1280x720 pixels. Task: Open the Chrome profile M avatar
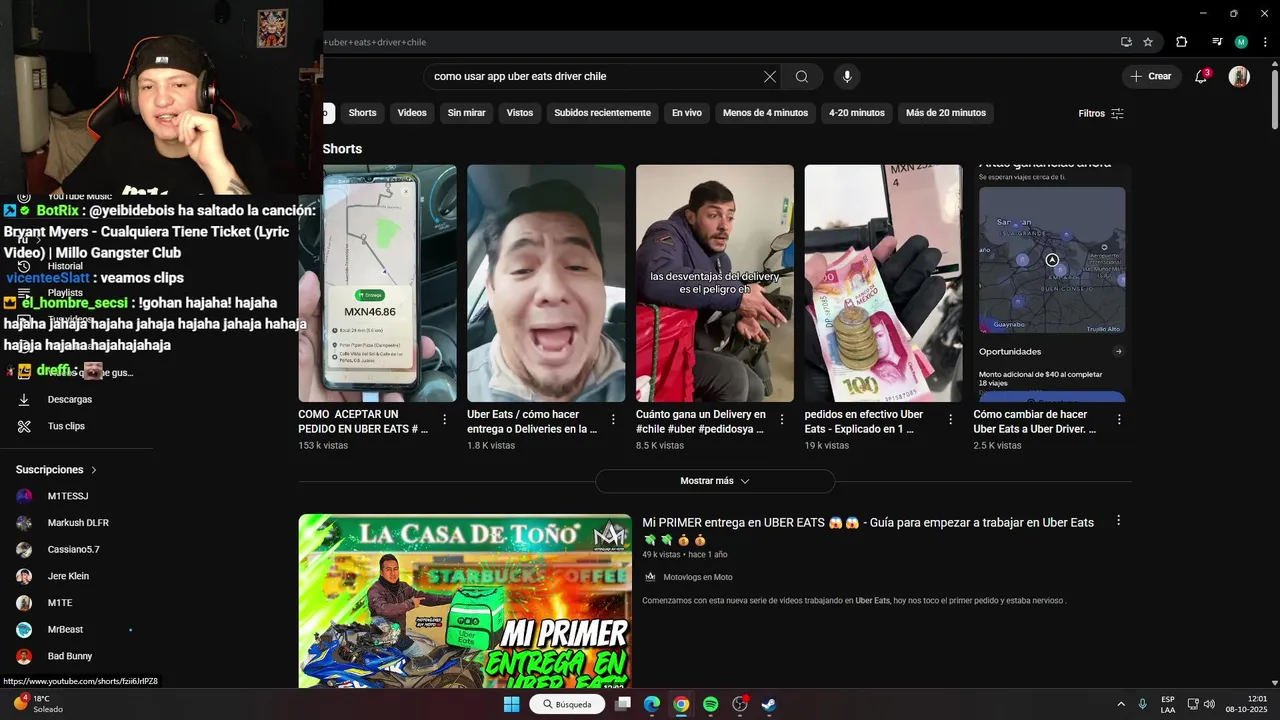pos(1241,42)
